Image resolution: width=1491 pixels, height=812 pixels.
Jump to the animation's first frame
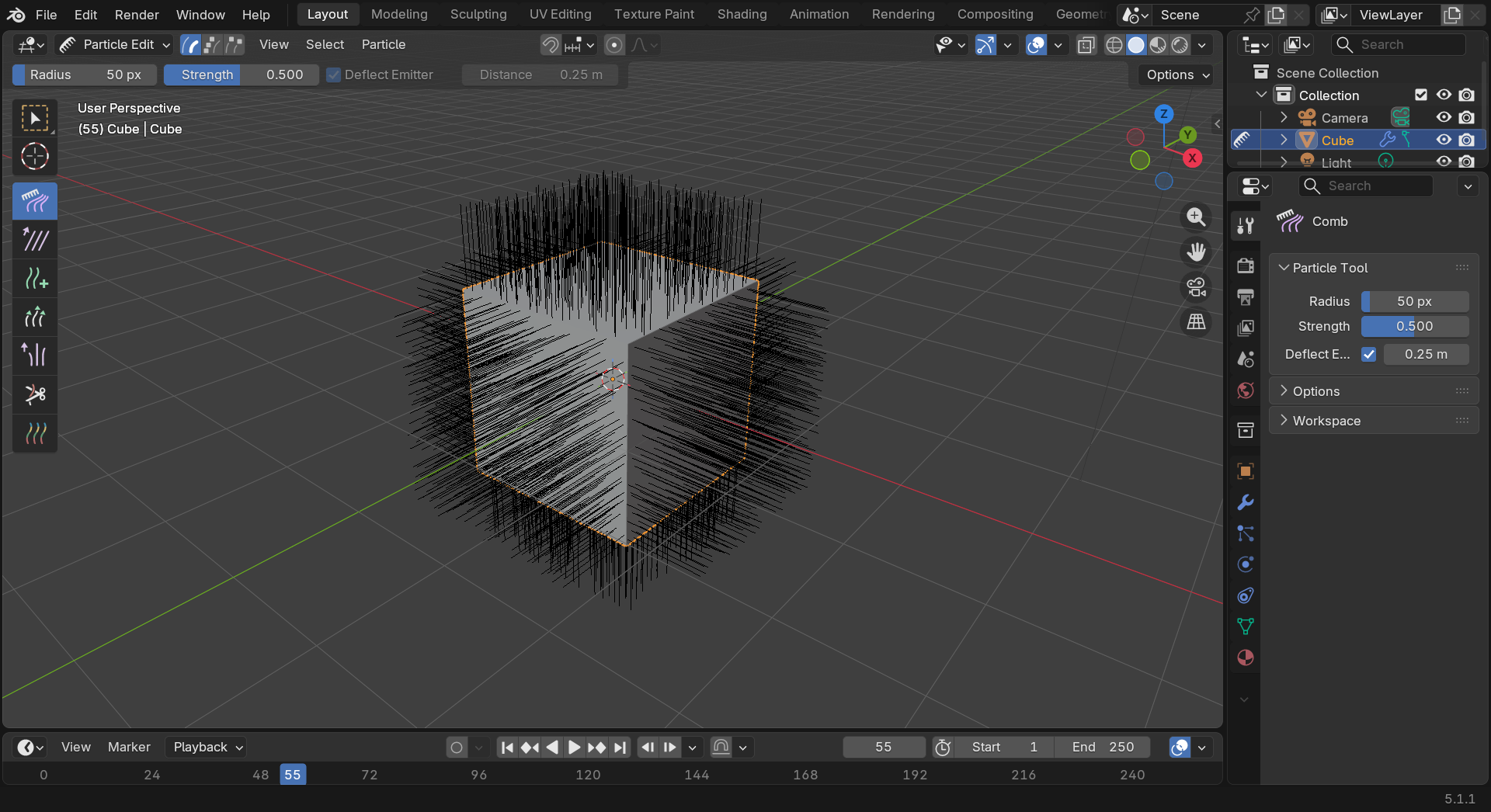pyautogui.click(x=507, y=747)
